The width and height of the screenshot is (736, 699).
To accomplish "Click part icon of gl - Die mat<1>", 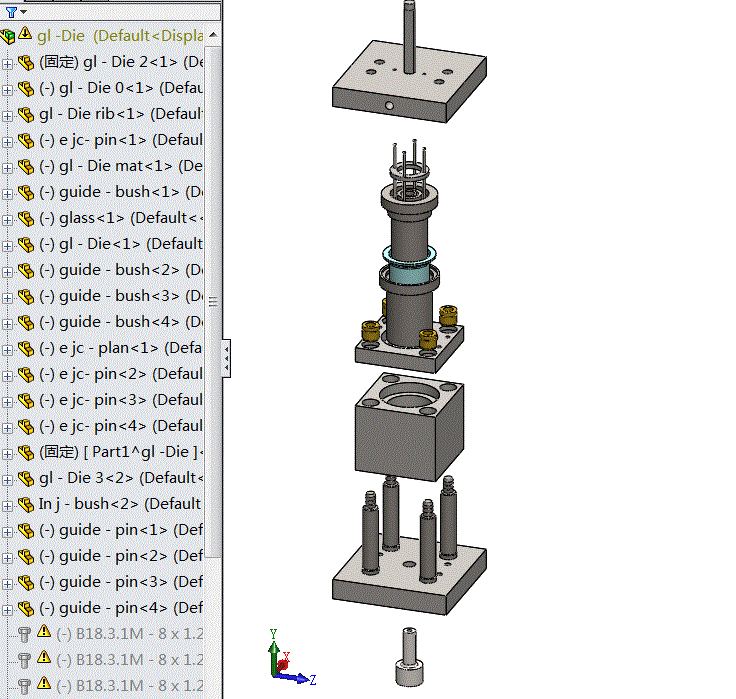I will [26, 167].
